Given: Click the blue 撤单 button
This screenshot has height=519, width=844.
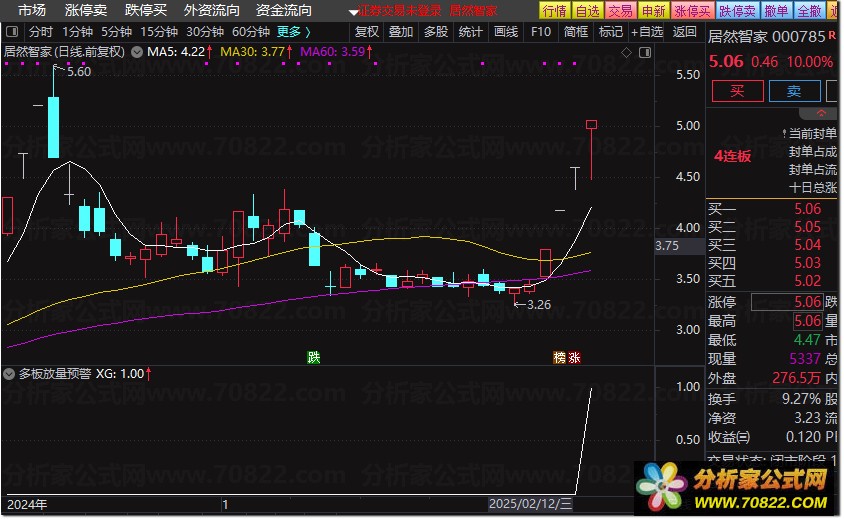Looking at the screenshot, I should pyautogui.click(x=776, y=11).
